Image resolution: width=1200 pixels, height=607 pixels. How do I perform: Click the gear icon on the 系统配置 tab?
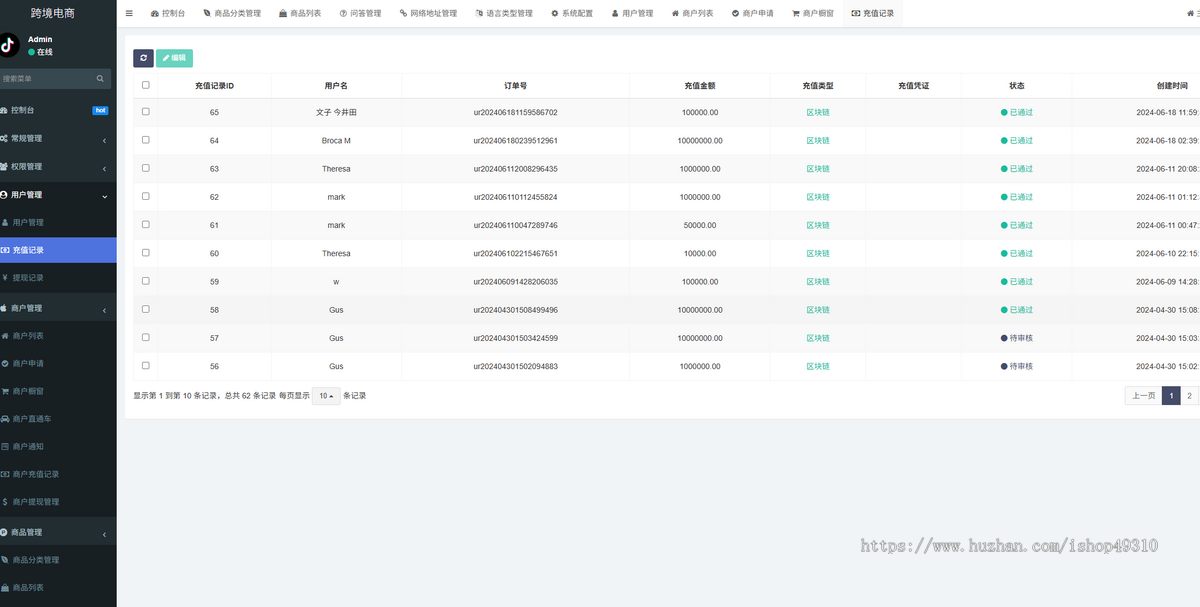[x=555, y=14]
